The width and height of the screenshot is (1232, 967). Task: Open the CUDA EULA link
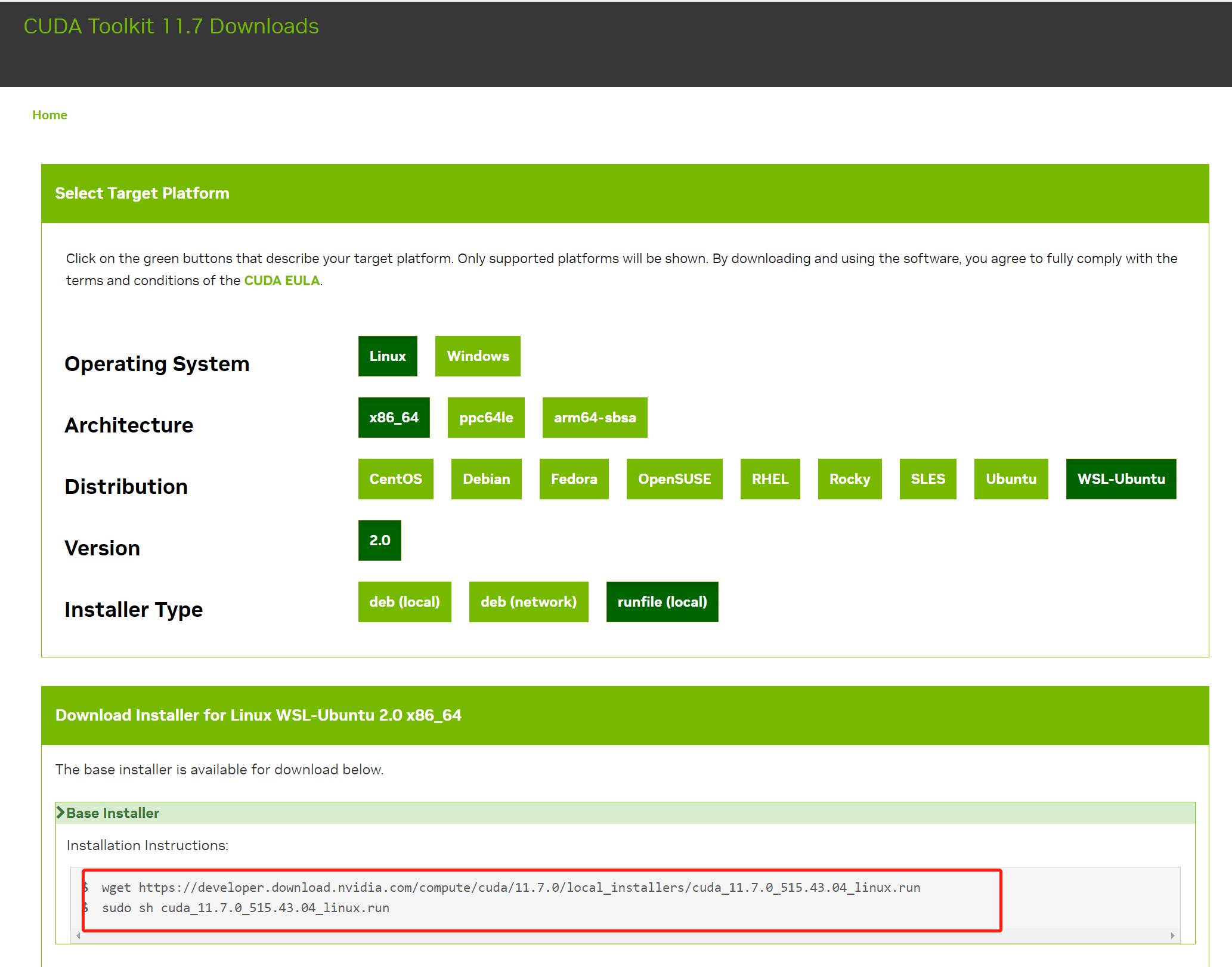(x=281, y=280)
